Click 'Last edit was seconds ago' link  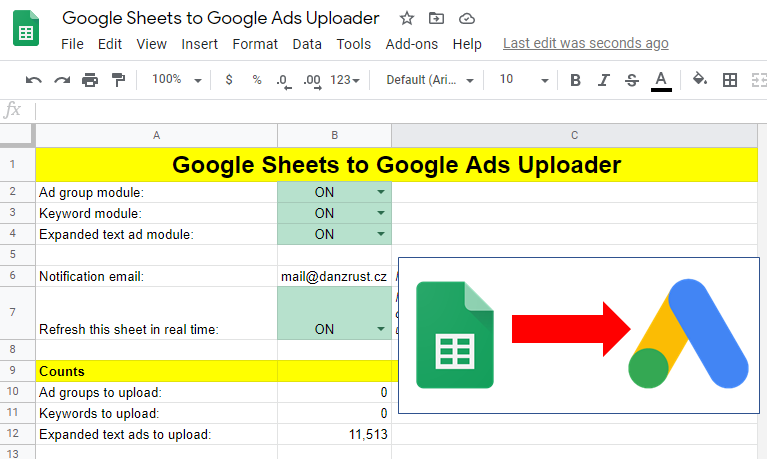(586, 44)
